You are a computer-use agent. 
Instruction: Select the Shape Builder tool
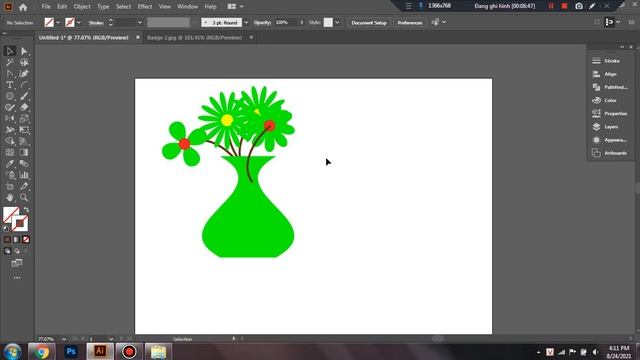pyautogui.click(x=10, y=141)
